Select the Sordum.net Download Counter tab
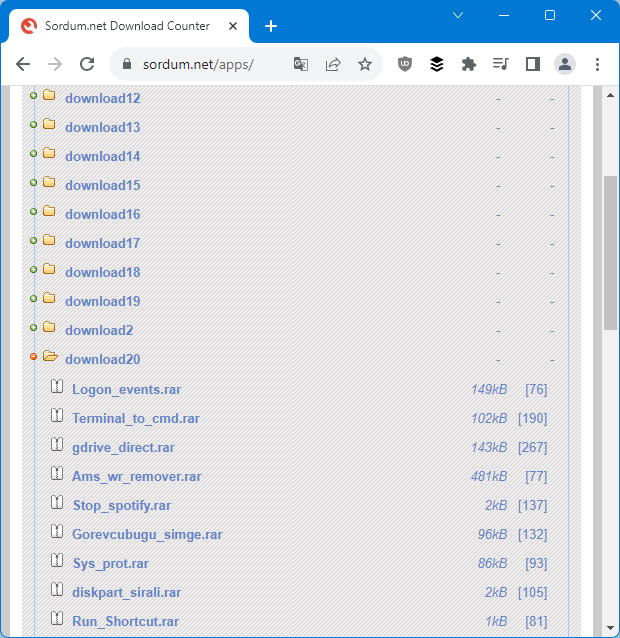The height and width of the screenshot is (638, 620). (127, 26)
